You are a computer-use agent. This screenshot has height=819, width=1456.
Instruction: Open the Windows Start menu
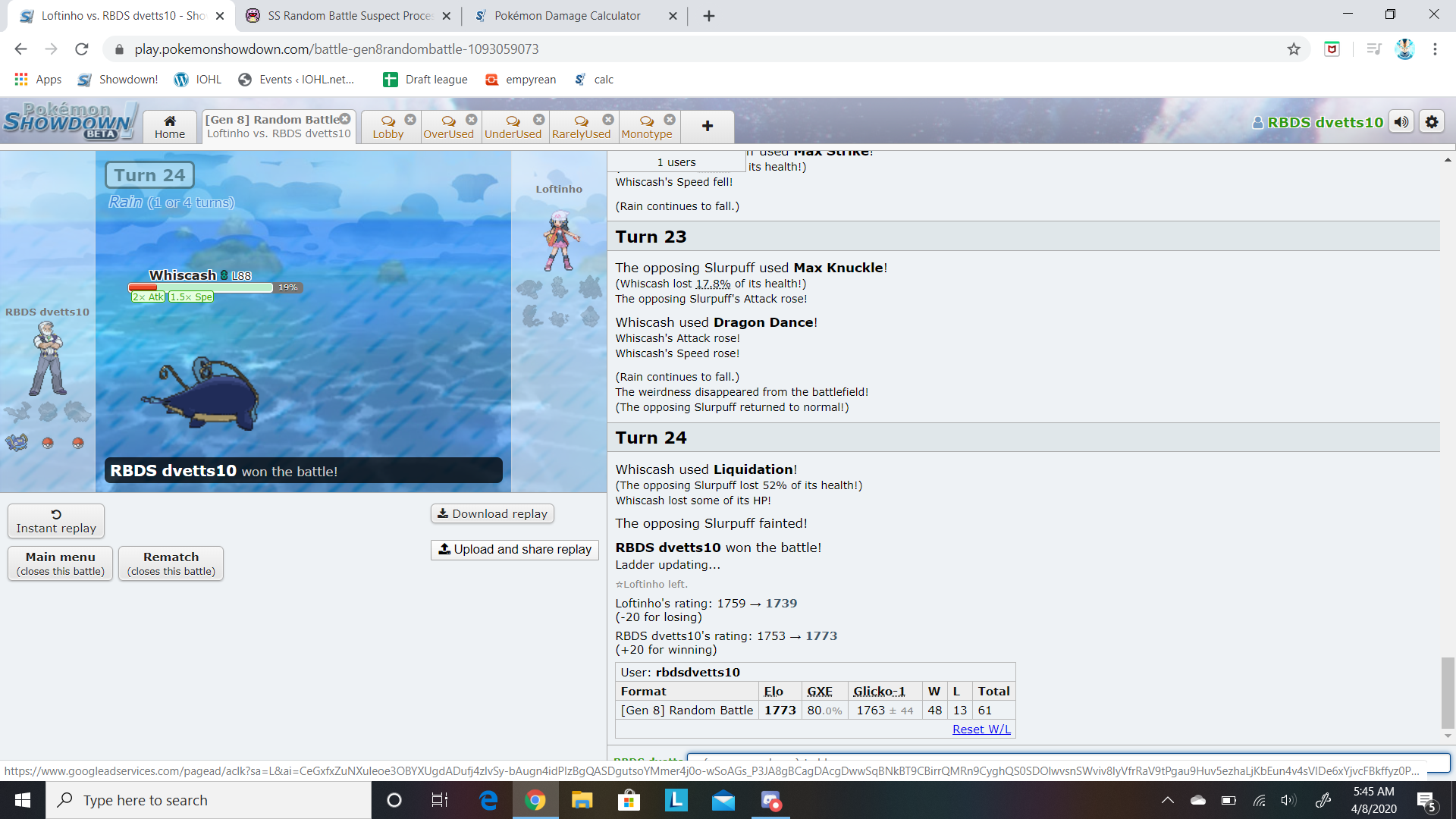[23, 800]
